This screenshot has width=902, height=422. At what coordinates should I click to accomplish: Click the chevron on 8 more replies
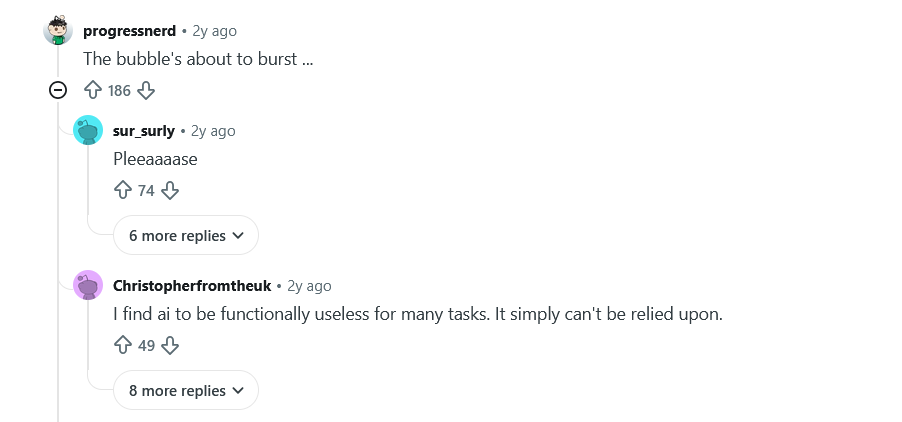[238, 391]
